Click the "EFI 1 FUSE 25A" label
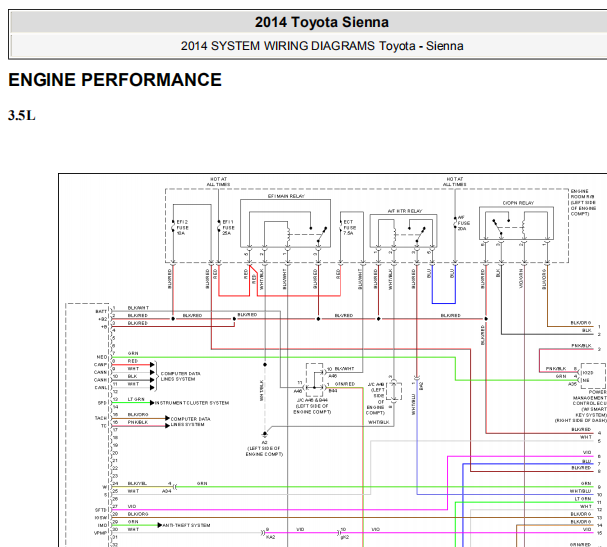 pos(228,228)
